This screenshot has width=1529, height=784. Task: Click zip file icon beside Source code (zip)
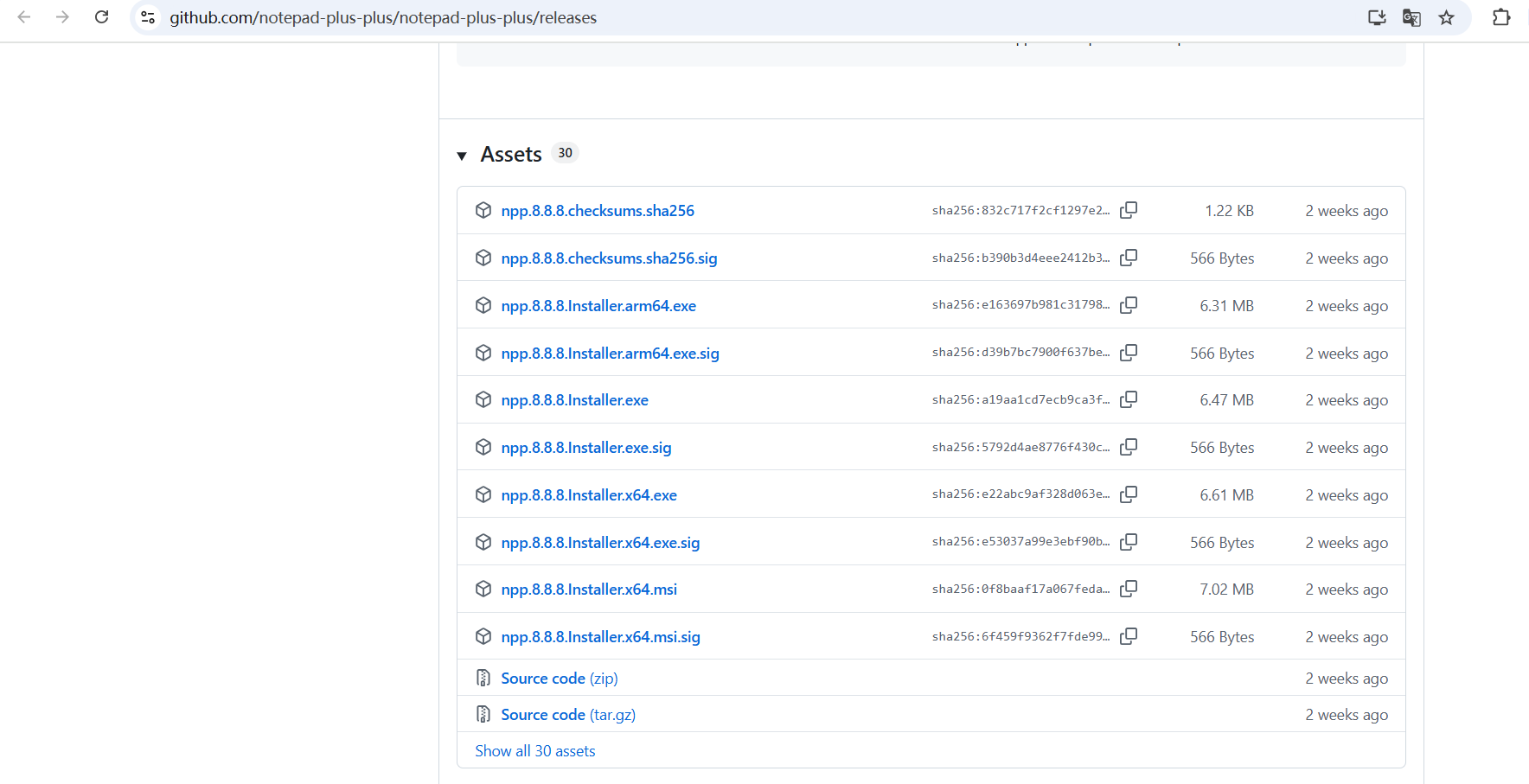click(x=483, y=678)
